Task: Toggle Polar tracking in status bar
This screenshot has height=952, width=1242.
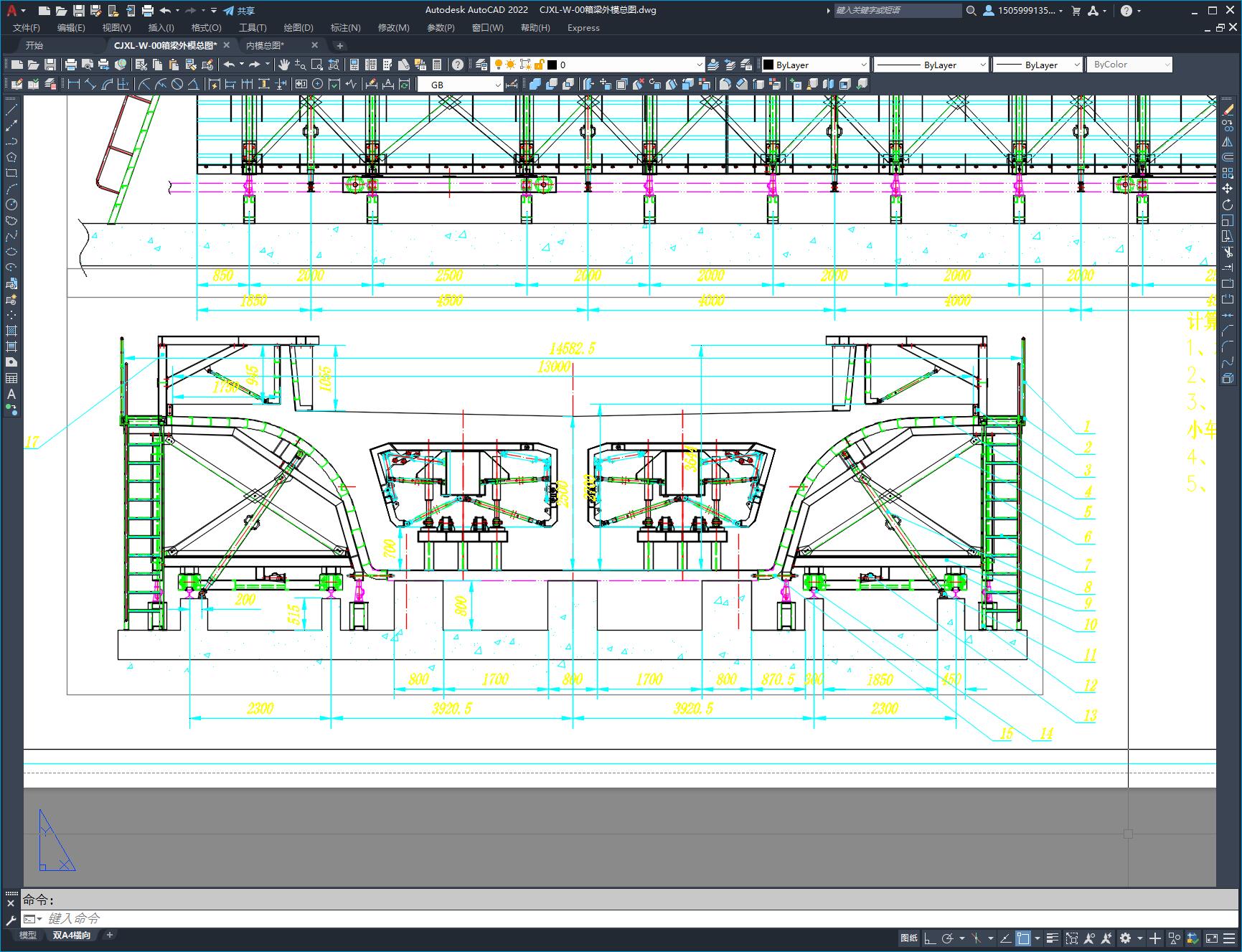Action: [948, 938]
